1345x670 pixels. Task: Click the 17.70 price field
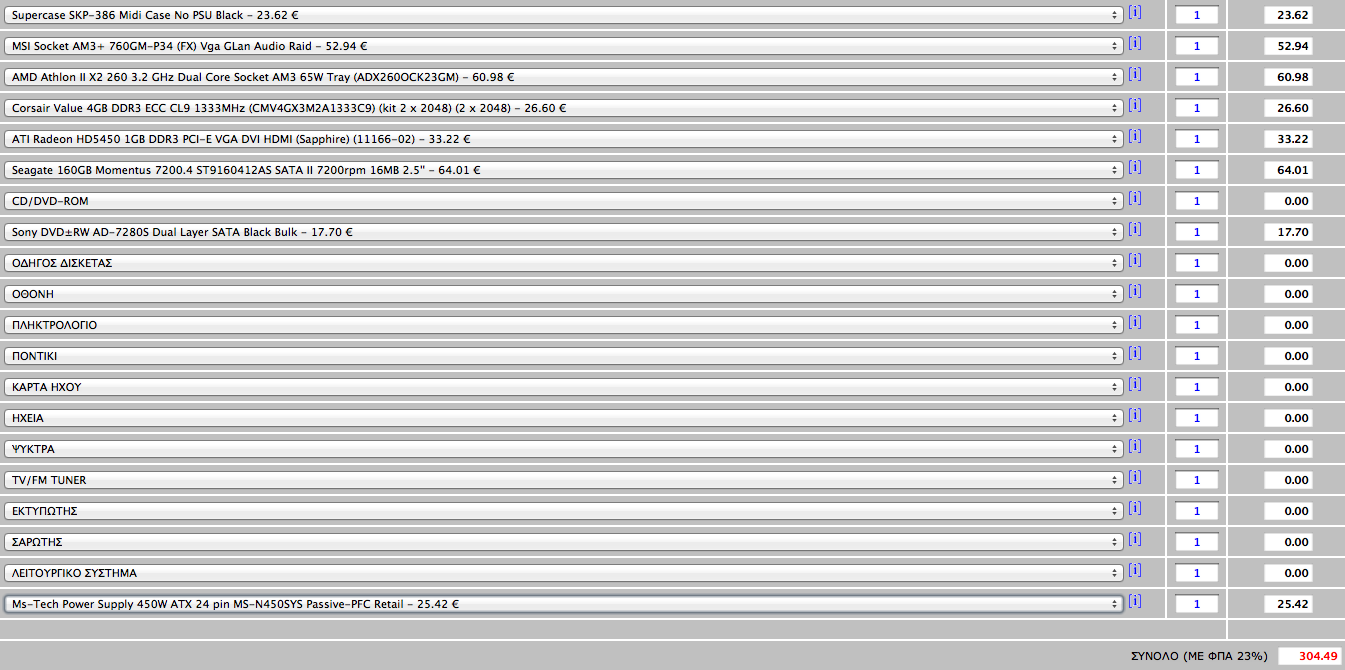click(1288, 232)
